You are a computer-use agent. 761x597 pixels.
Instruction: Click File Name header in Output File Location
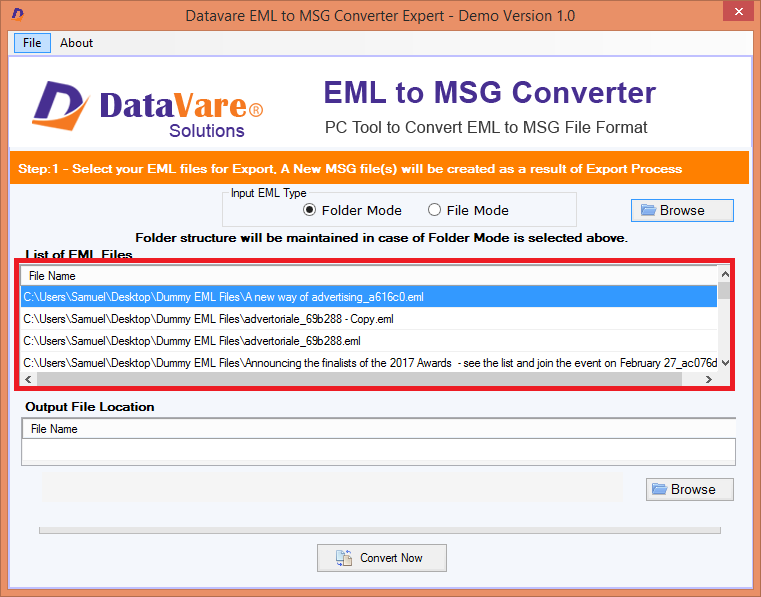(379, 429)
